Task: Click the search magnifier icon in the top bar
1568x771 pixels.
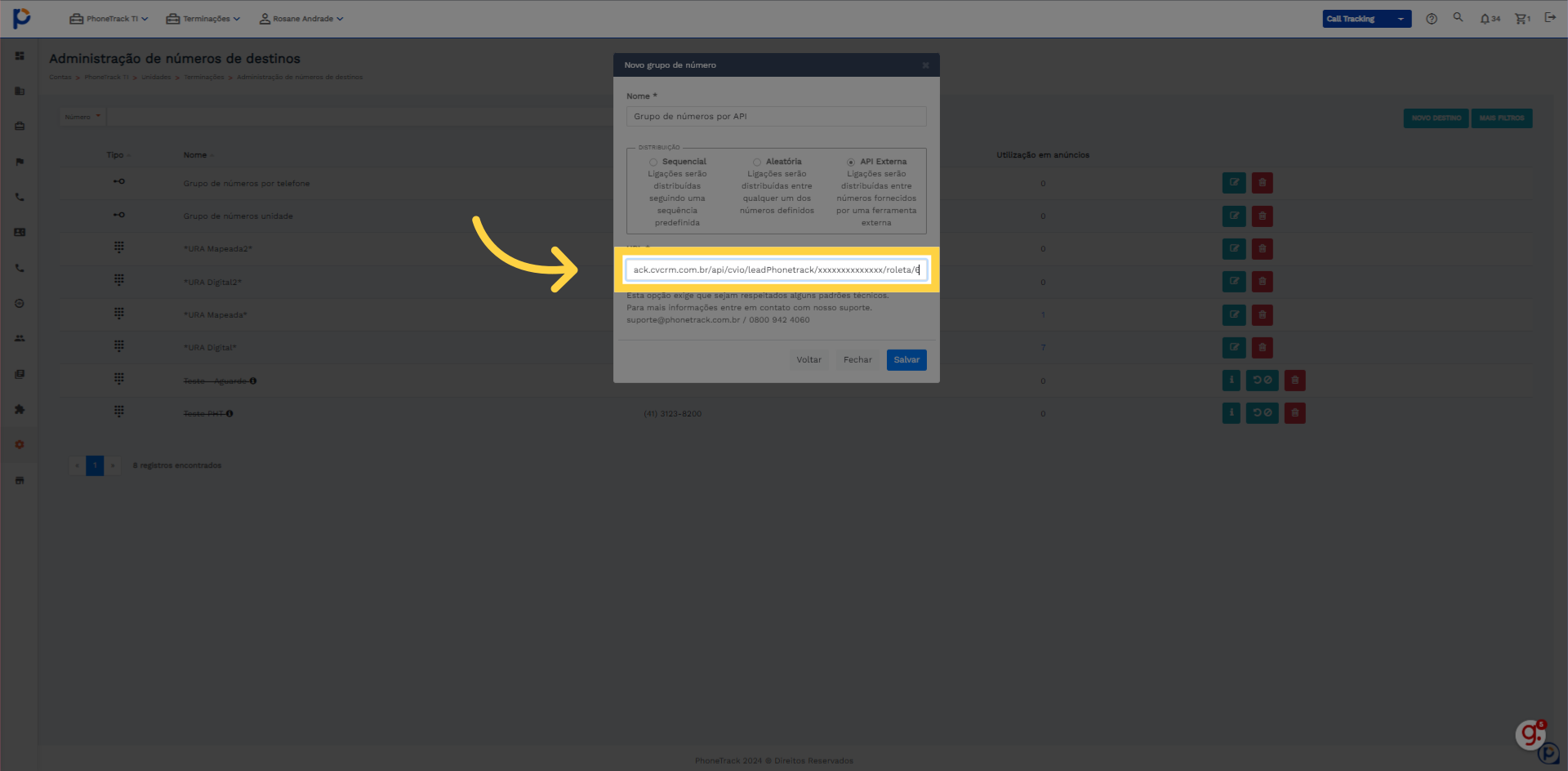Action: [1458, 17]
